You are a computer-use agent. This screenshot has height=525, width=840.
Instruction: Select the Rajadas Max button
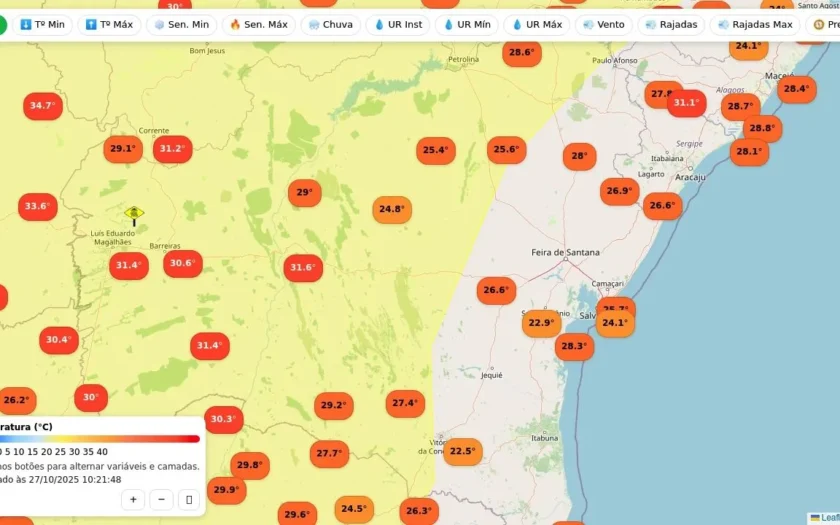coord(755,25)
